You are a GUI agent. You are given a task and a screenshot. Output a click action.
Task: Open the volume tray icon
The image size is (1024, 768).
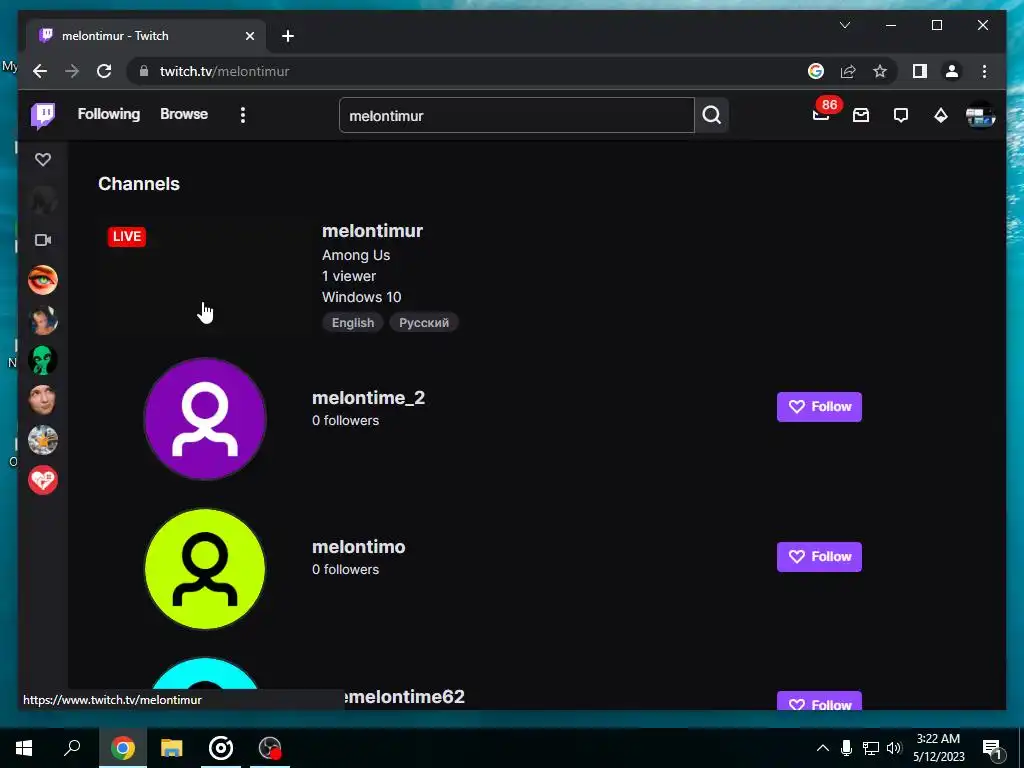click(x=894, y=748)
